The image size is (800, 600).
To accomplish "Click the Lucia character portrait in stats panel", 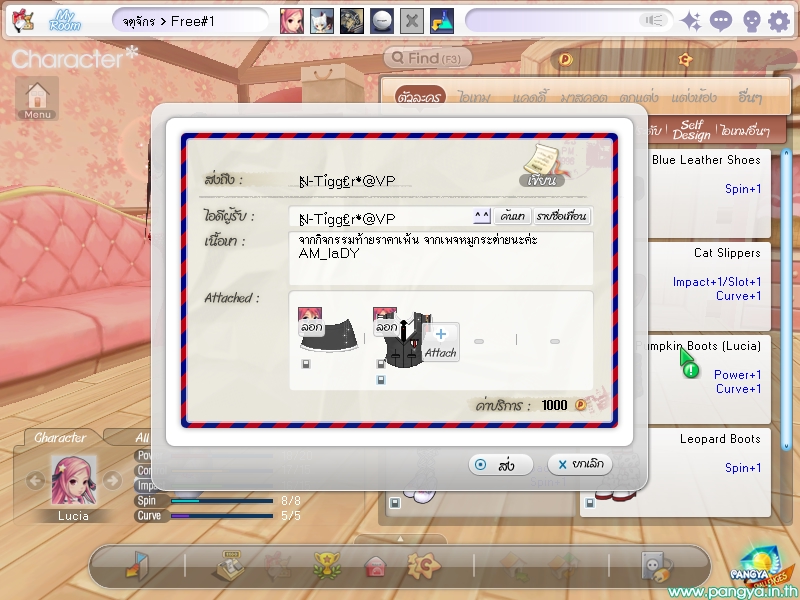I will point(73,481).
